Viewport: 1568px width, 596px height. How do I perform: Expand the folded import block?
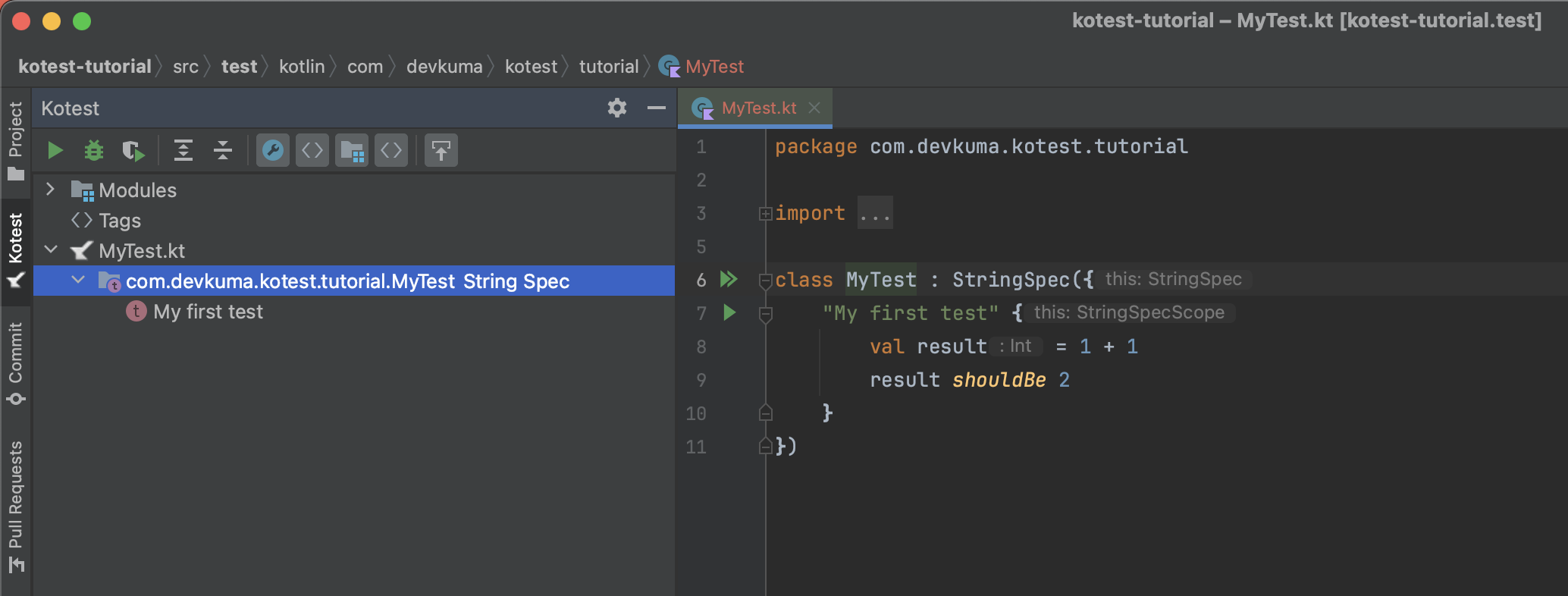765,214
